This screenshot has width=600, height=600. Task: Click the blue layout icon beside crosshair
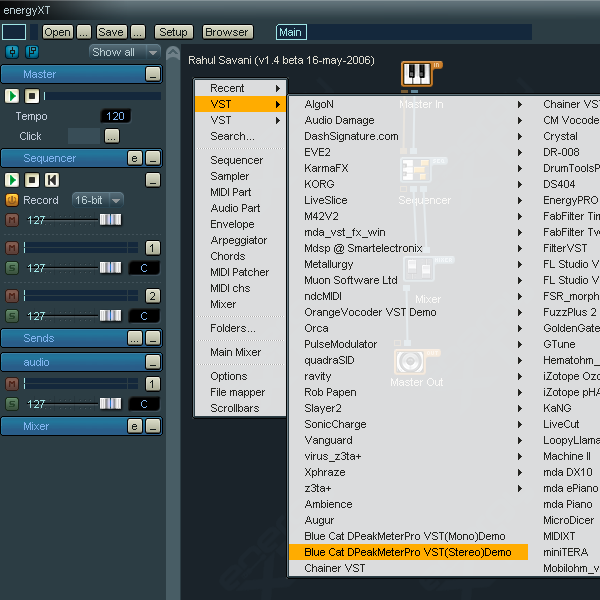tap(32, 52)
